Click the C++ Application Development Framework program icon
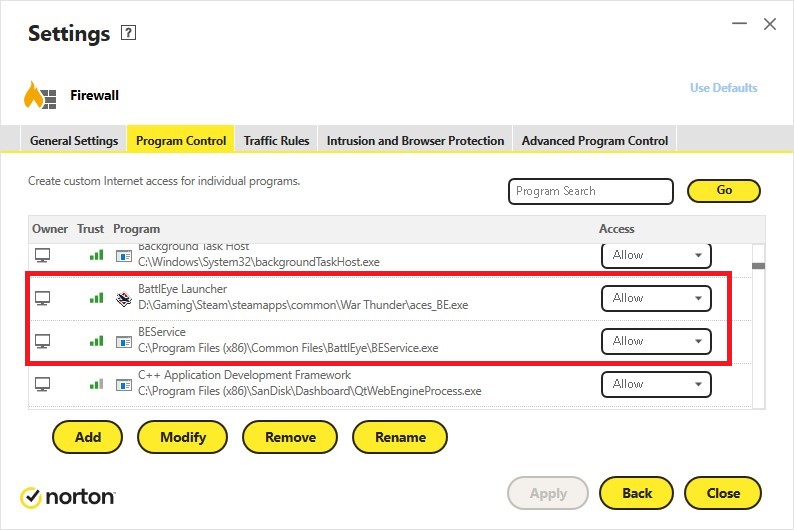The width and height of the screenshot is (794, 530). point(124,384)
